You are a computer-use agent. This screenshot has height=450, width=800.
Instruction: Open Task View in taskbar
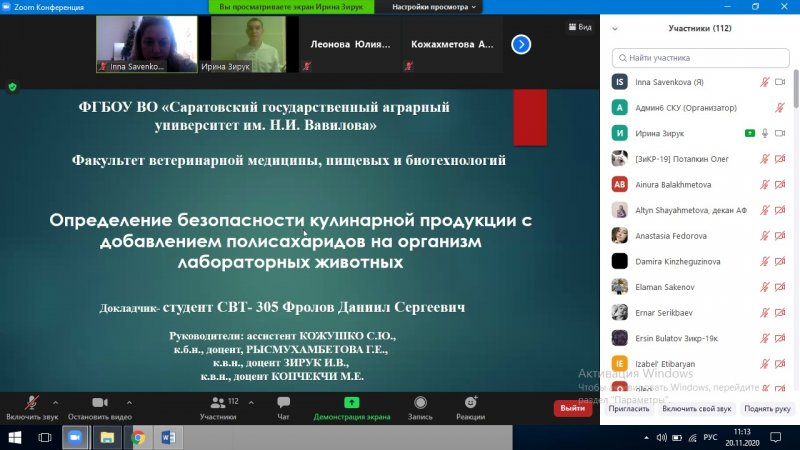(45, 437)
